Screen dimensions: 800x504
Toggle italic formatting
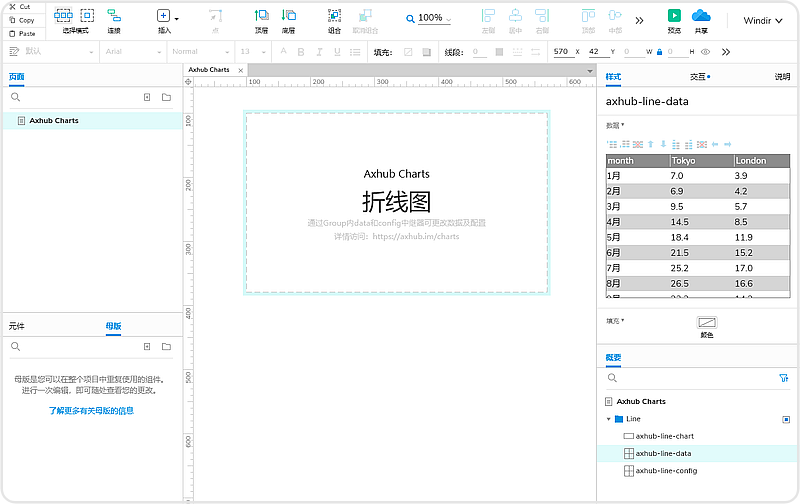pyautogui.click(x=319, y=52)
